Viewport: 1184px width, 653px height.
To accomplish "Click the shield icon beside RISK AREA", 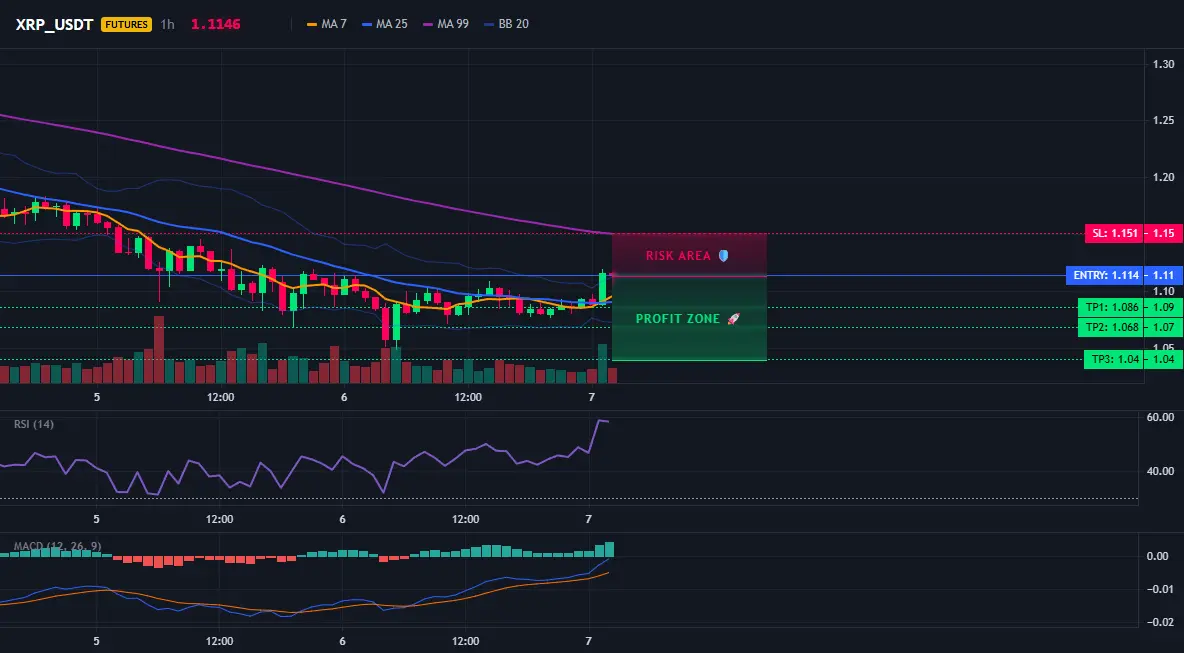I will [x=723, y=256].
